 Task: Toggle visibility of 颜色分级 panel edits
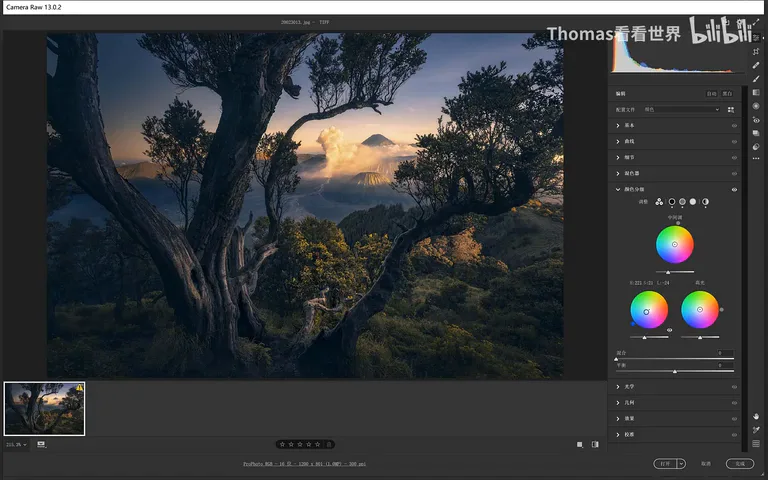[x=734, y=190]
